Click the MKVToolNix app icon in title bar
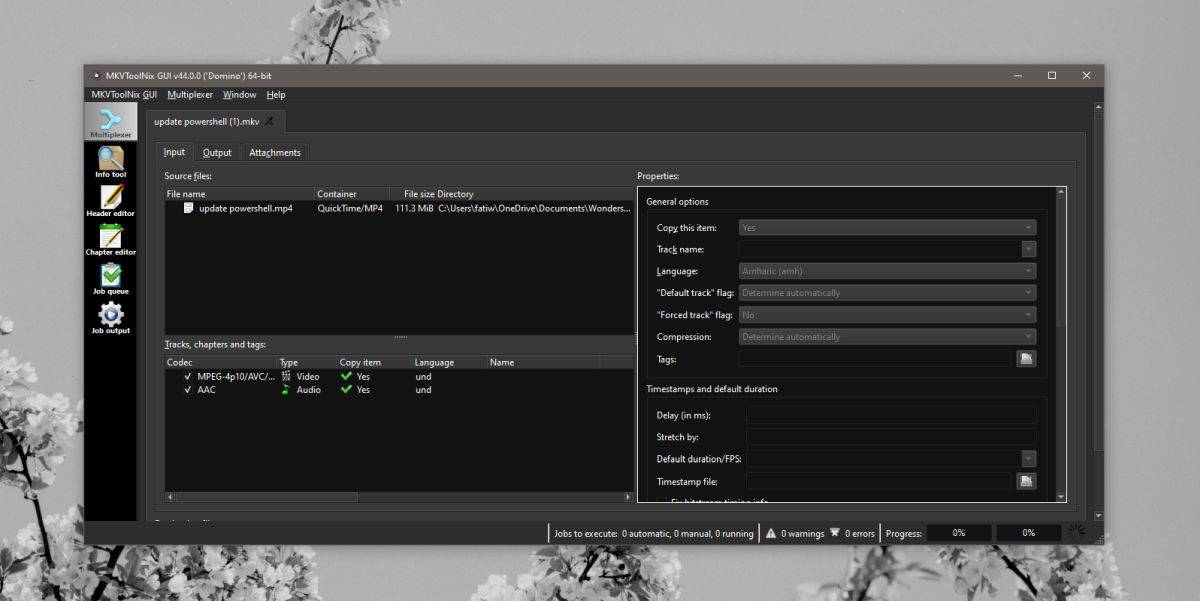 (x=97, y=75)
